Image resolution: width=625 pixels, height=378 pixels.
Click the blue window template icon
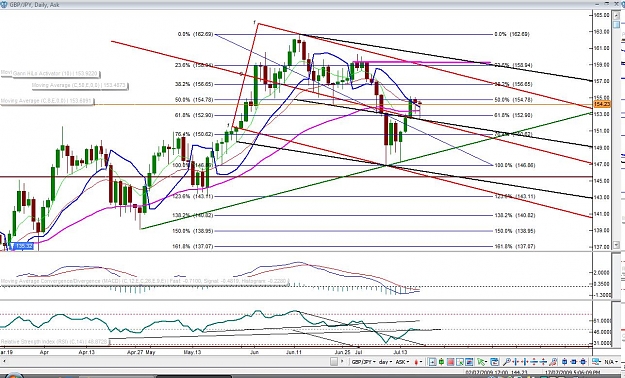click(495, 362)
